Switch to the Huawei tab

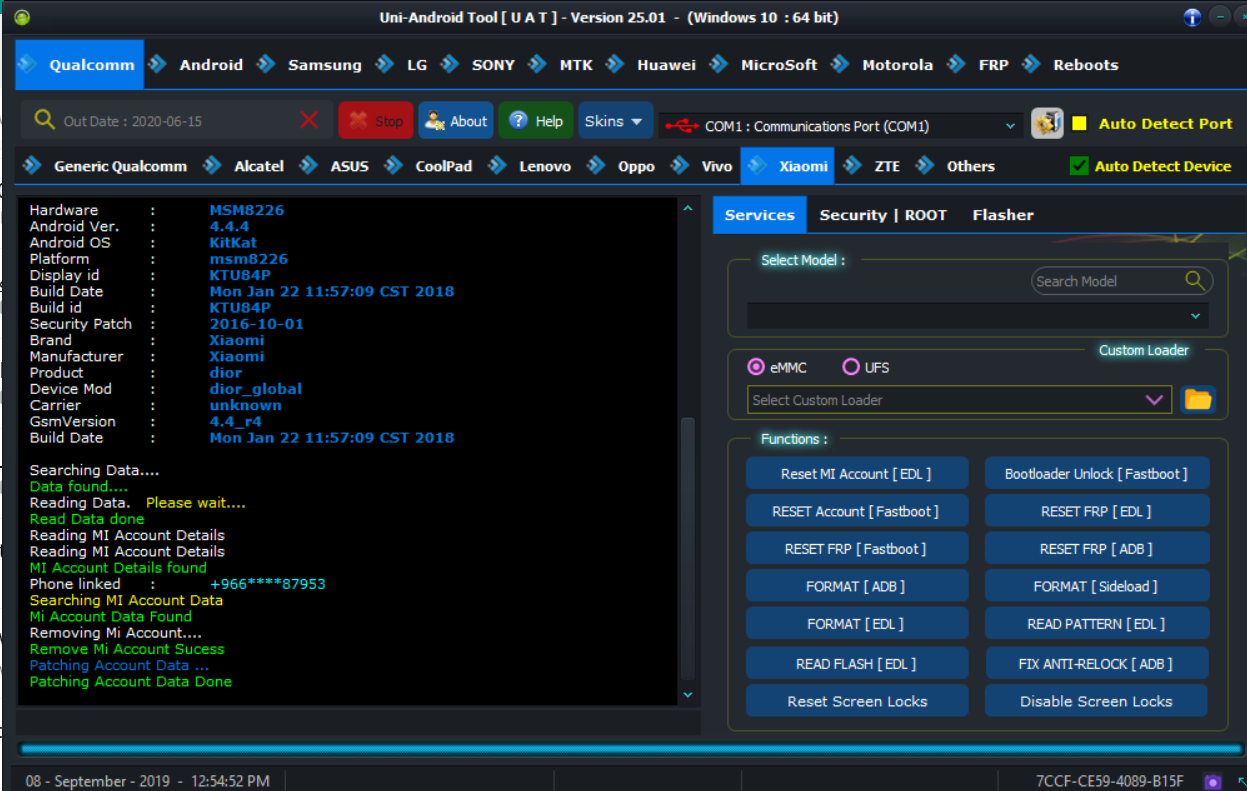(654, 65)
